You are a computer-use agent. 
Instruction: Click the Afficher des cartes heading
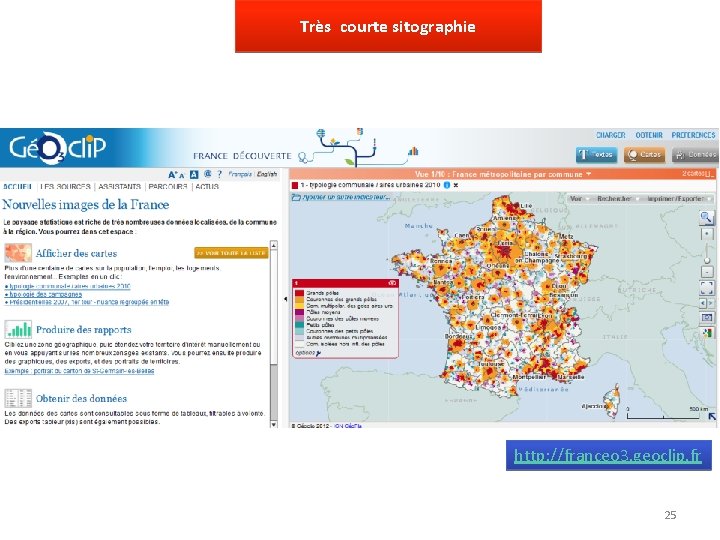click(x=76, y=253)
